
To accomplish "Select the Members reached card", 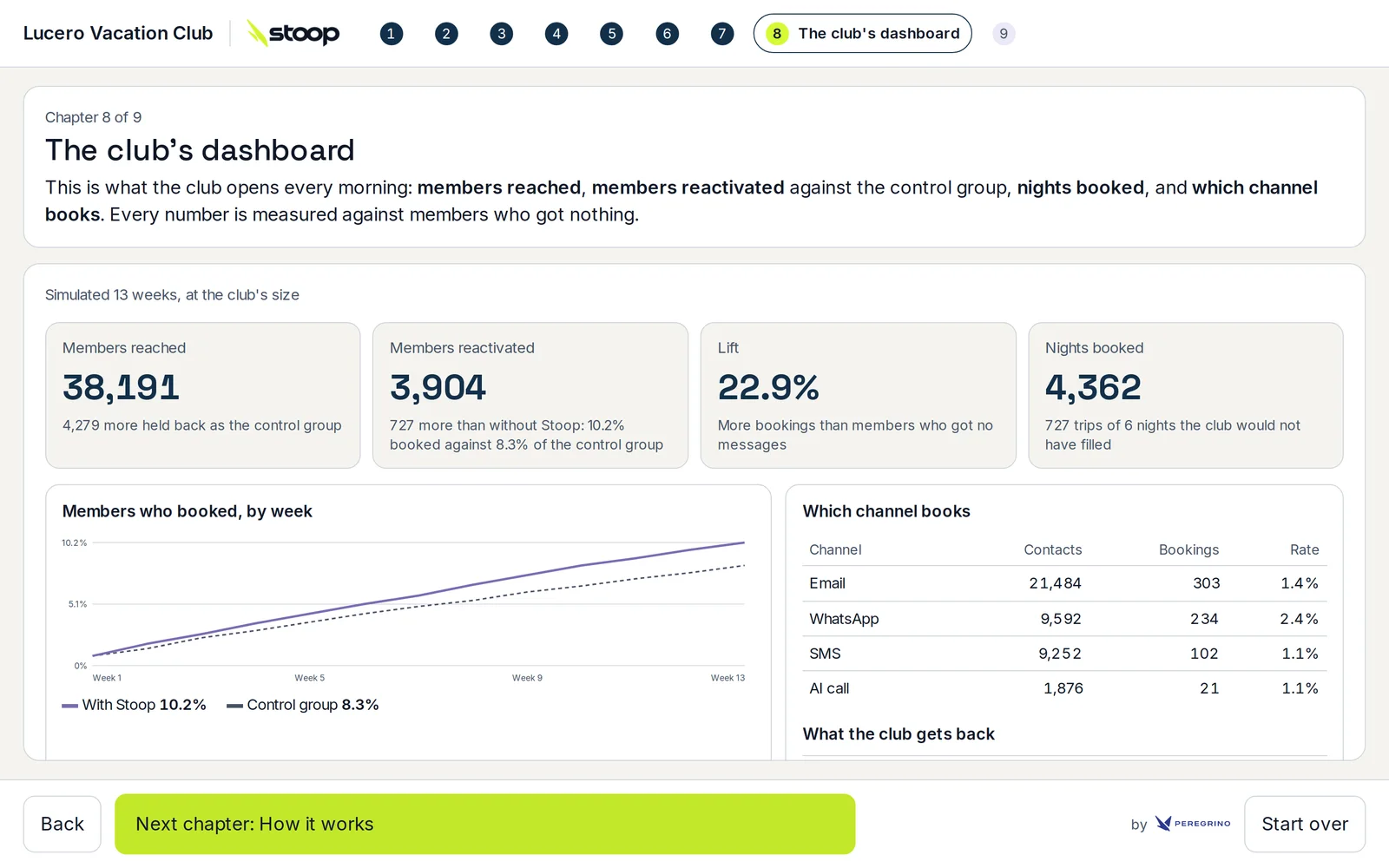I will (x=202, y=395).
